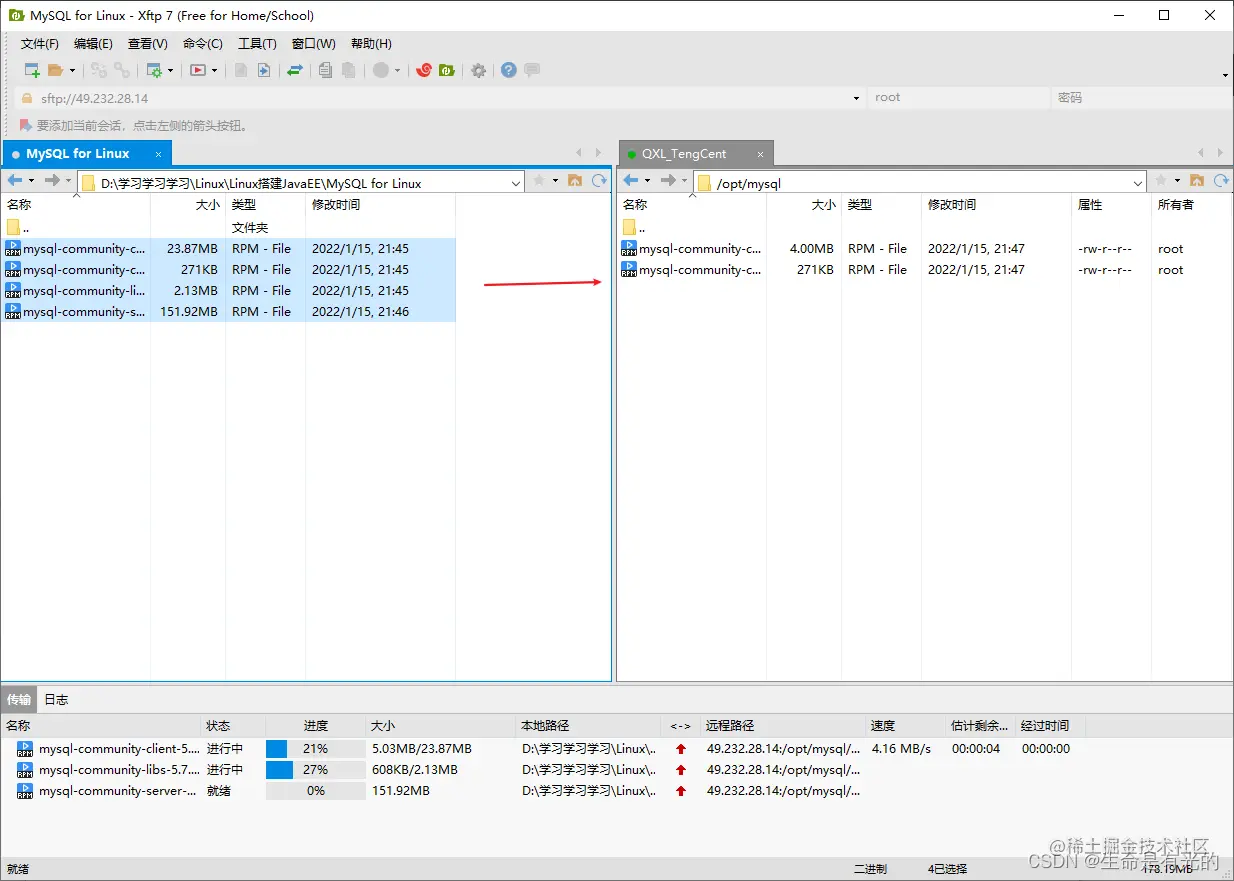
Task: Open the 帮助(H) menu
Action: 371,44
